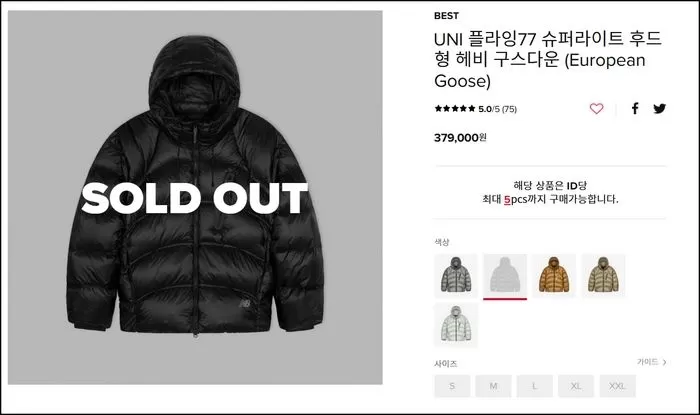Choose the khaki beige jacket color
700x415 pixels.
pyautogui.click(x=603, y=275)
